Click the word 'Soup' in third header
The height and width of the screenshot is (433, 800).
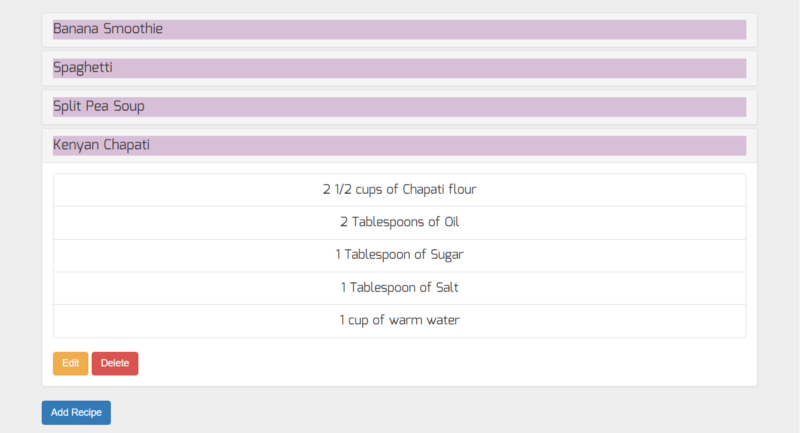click(129, 107)
